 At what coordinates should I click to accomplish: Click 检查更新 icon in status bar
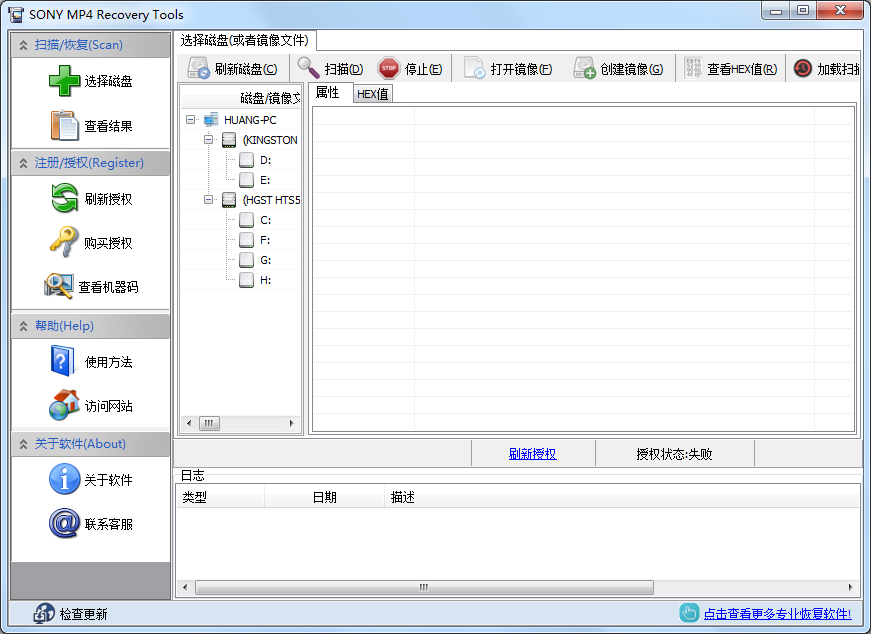(x=44, y=613)
